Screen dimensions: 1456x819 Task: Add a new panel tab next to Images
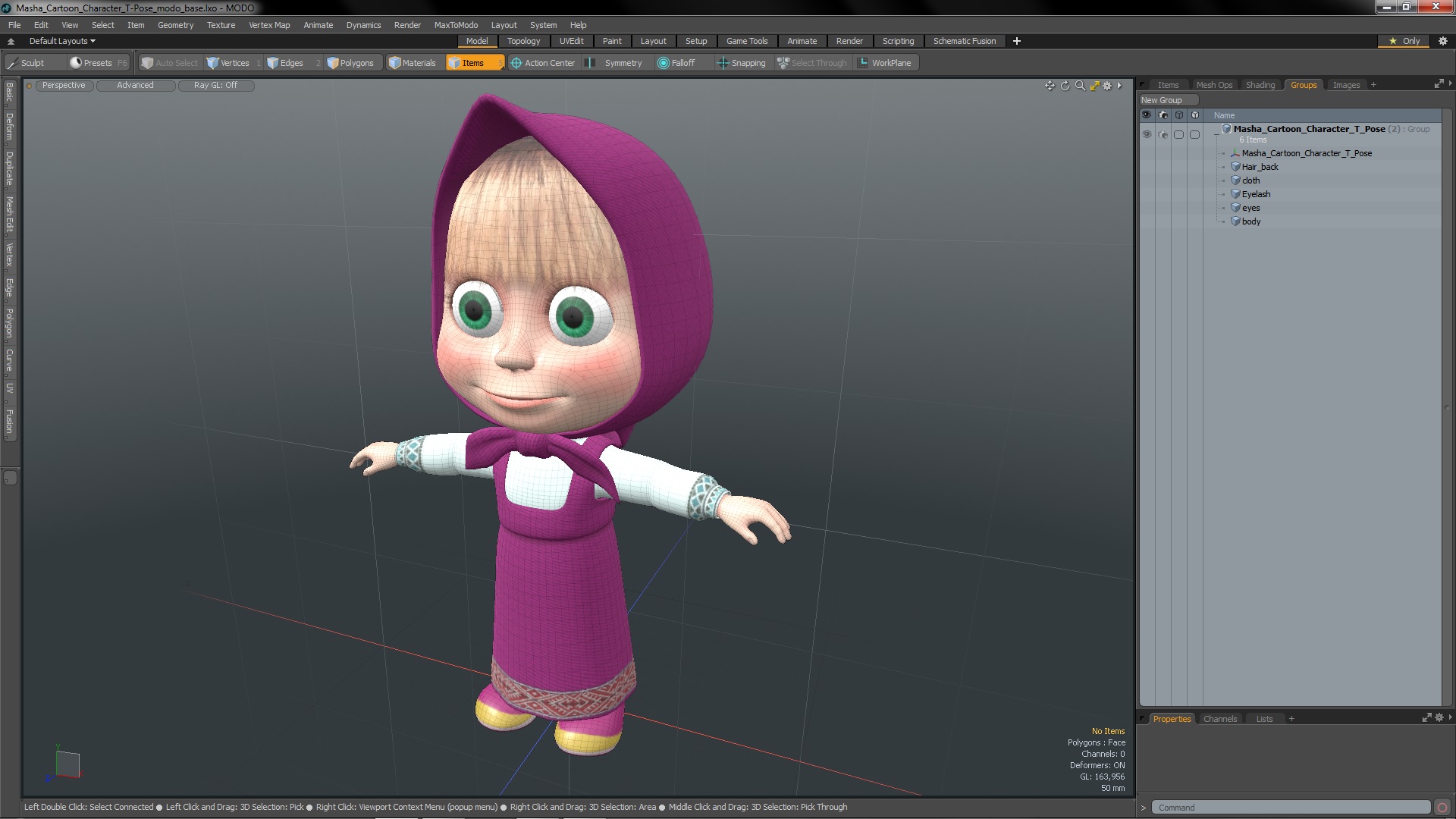coord(1373,85)
